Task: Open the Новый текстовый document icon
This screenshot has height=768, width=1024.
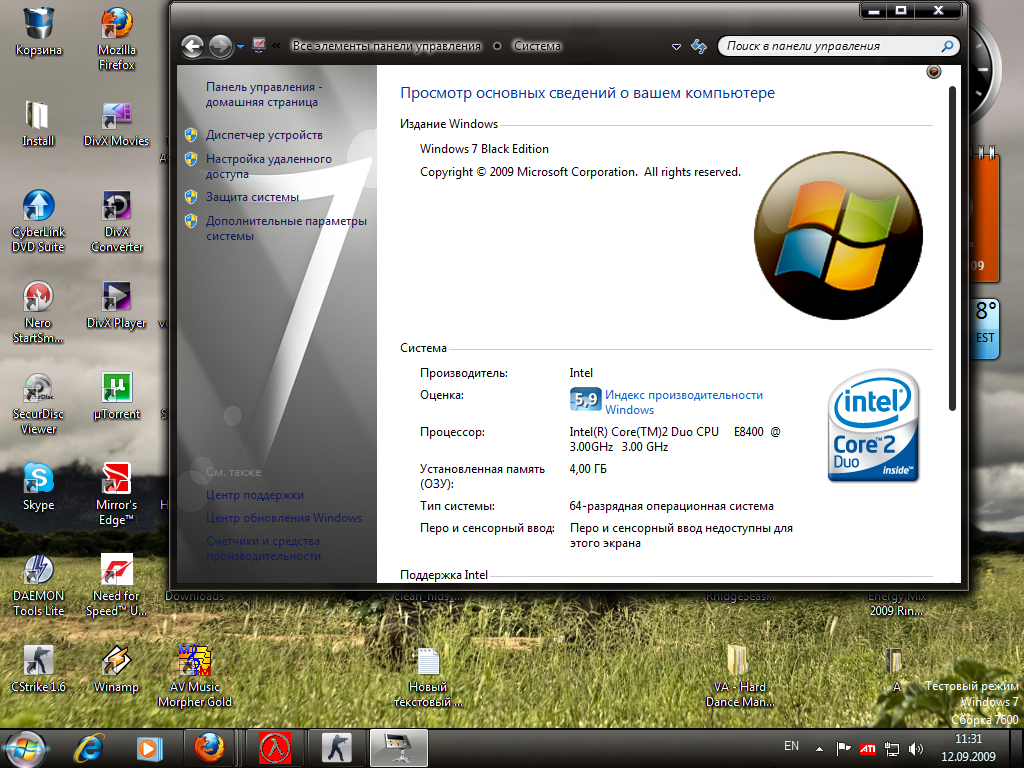Action: pyautogui.click(x=428, y=677)
